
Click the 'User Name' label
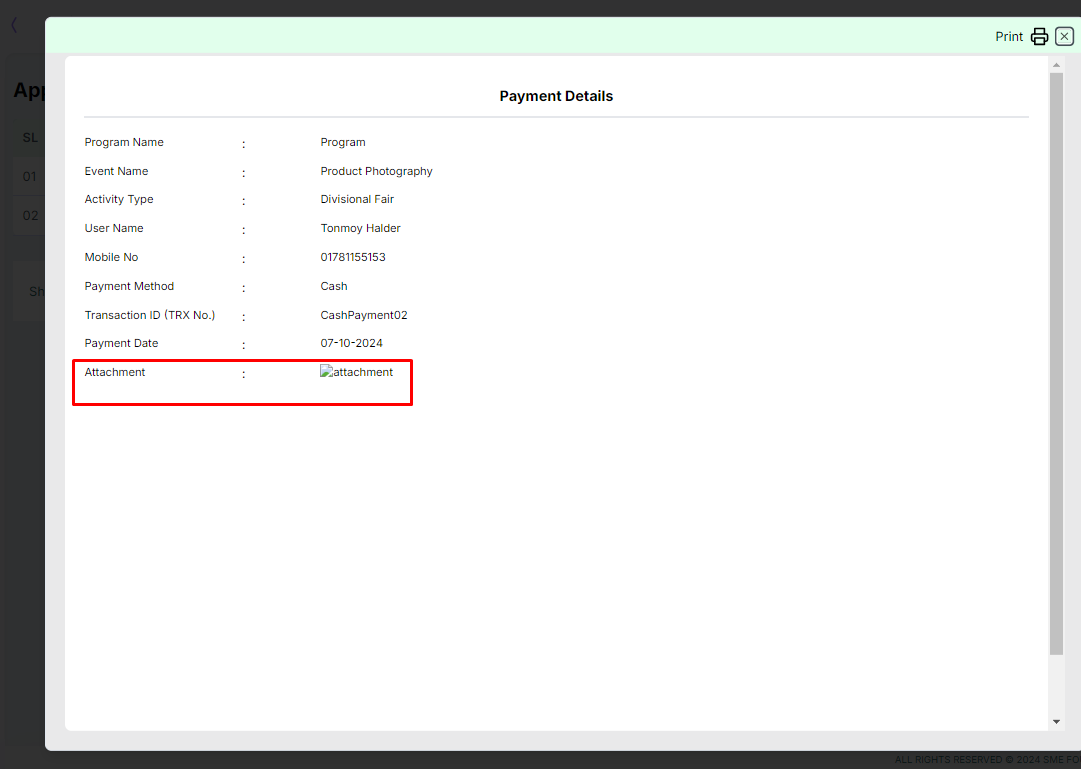[114, 228]
